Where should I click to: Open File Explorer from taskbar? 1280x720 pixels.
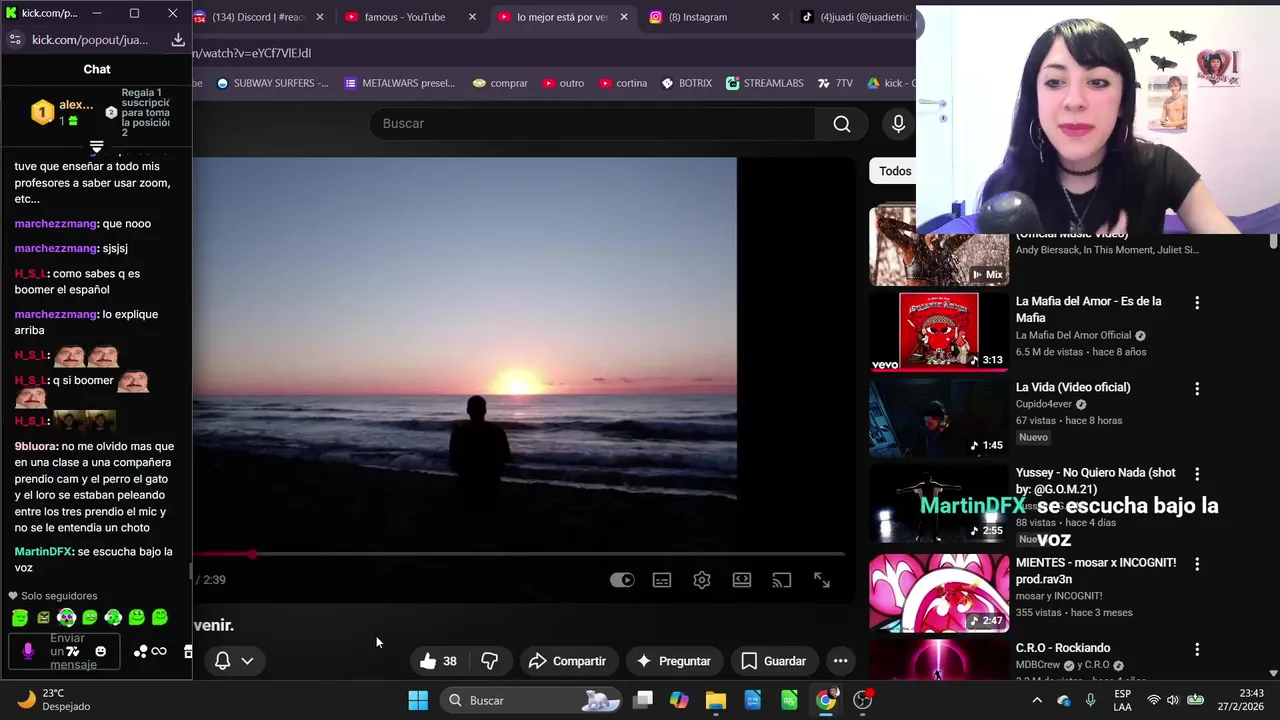coord(716,700)
